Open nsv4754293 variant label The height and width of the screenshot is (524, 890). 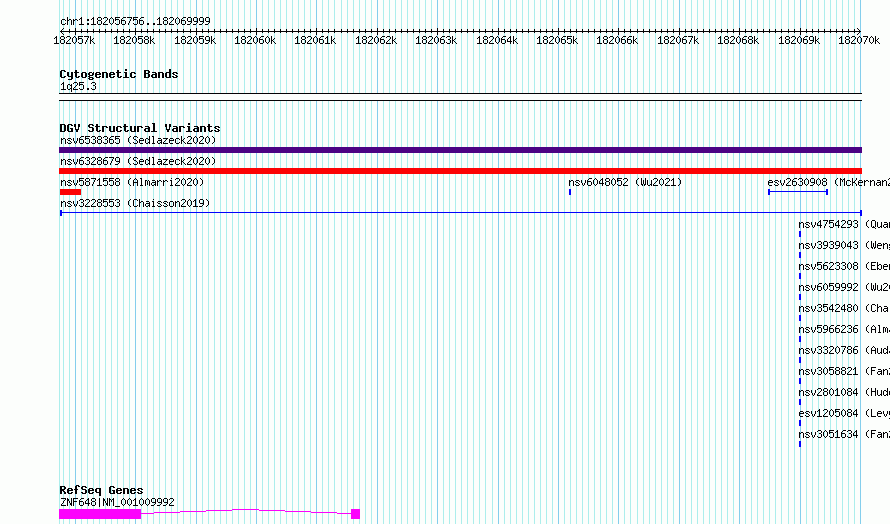844,224
